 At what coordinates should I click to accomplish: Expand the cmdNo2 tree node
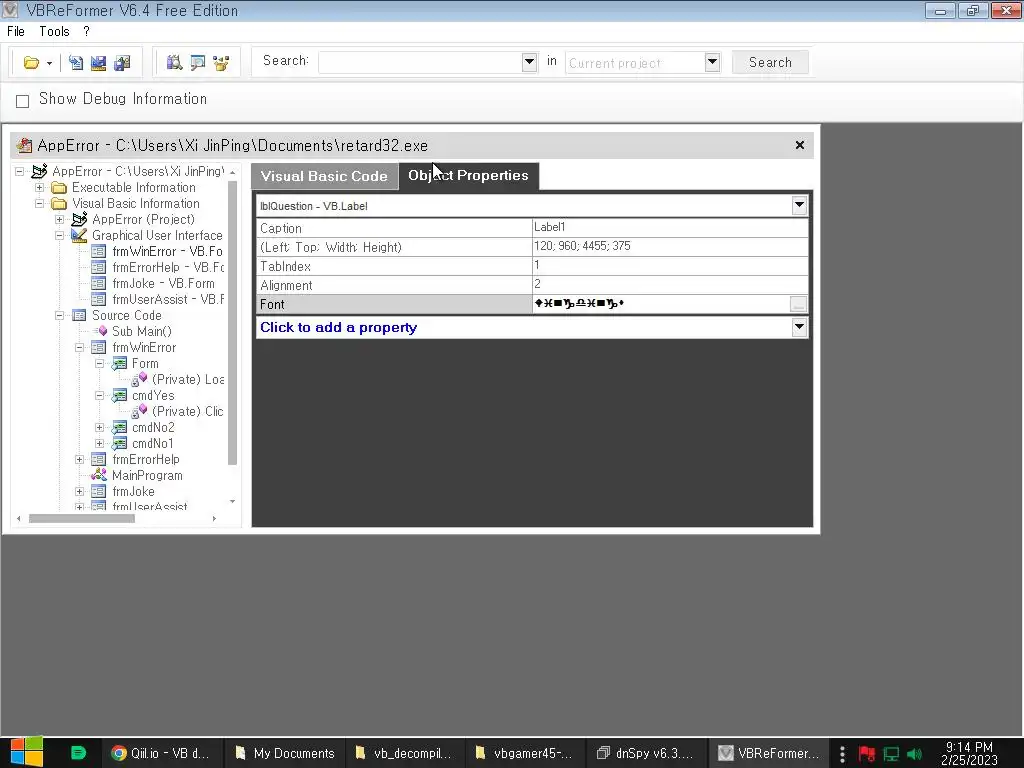pyautogui.click(x=99, y=428)
